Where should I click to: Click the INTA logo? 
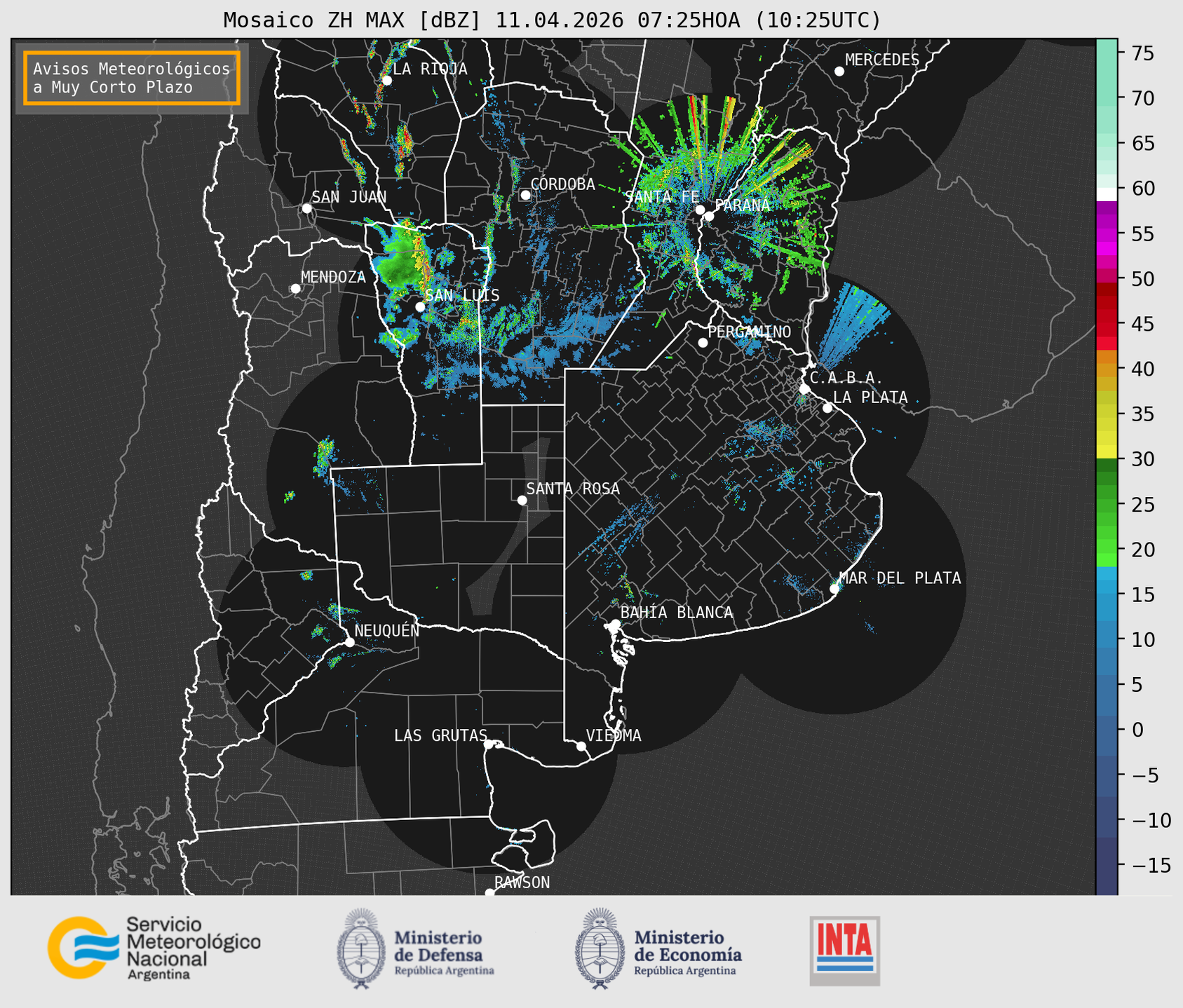click(844, 951)
